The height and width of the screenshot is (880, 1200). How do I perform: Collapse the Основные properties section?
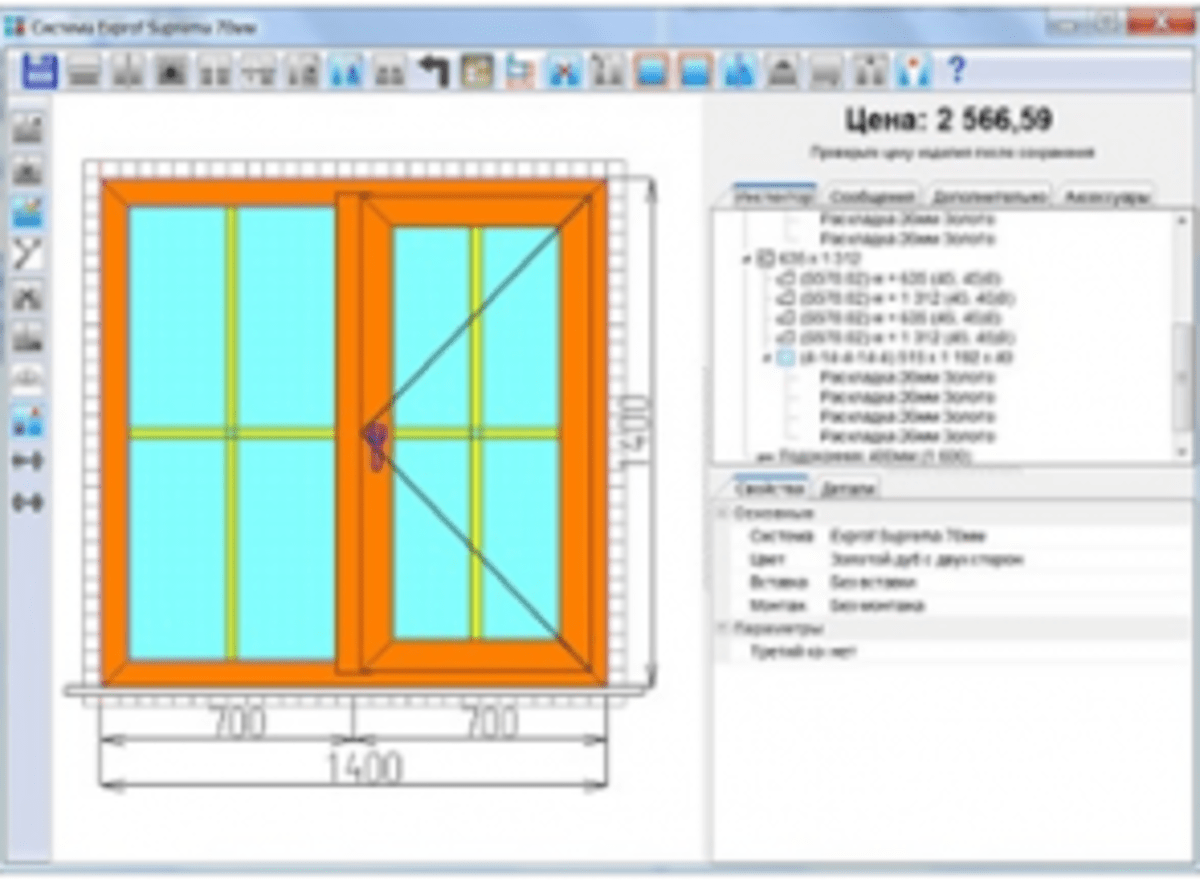722,513
